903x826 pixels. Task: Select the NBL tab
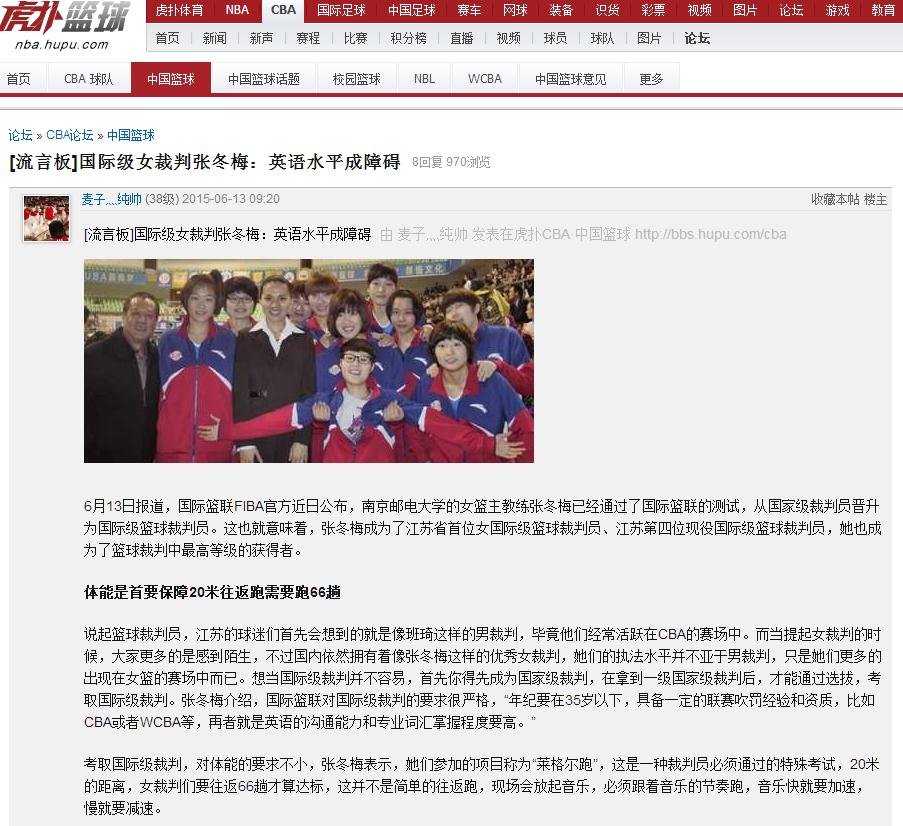(x=424, y=79)
